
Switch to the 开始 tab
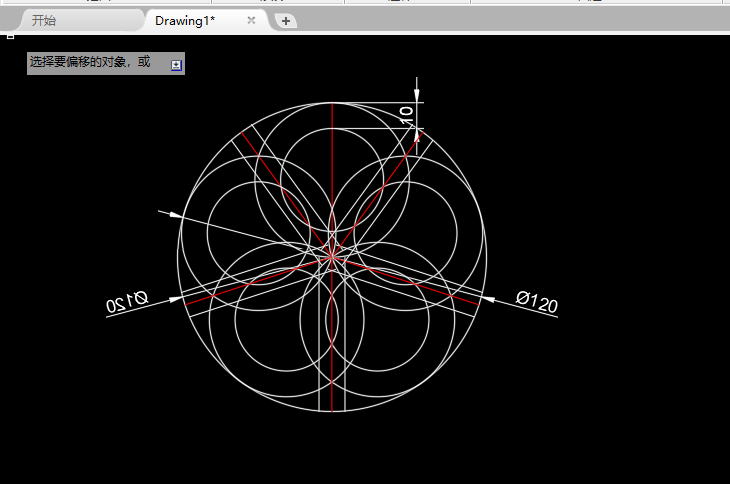[44, 20]
